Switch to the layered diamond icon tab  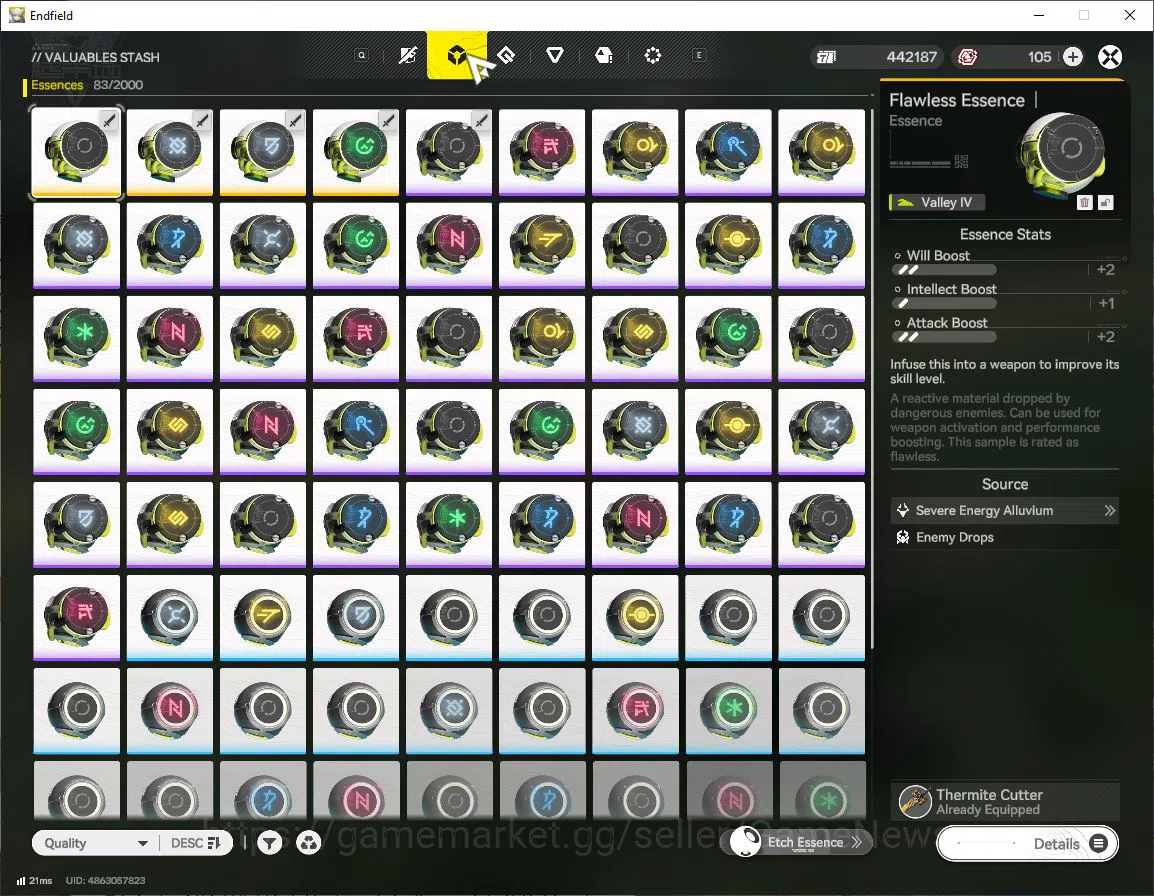506,55
